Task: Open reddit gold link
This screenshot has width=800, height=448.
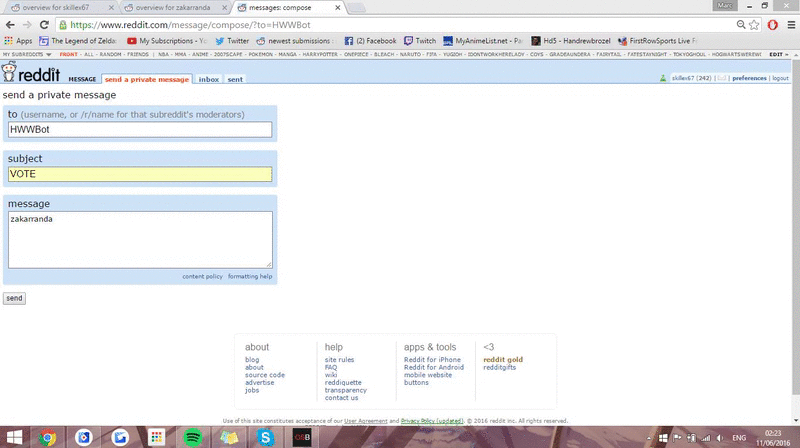Action: point(503,360)
